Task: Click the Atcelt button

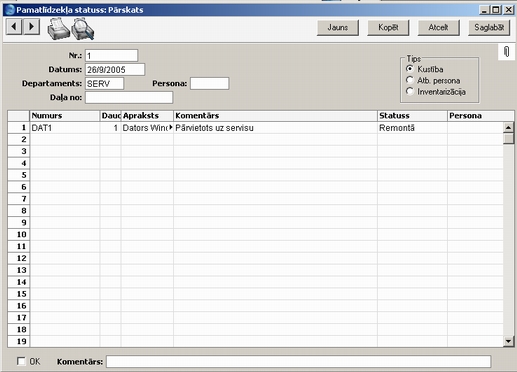Action: pos(438,27)
